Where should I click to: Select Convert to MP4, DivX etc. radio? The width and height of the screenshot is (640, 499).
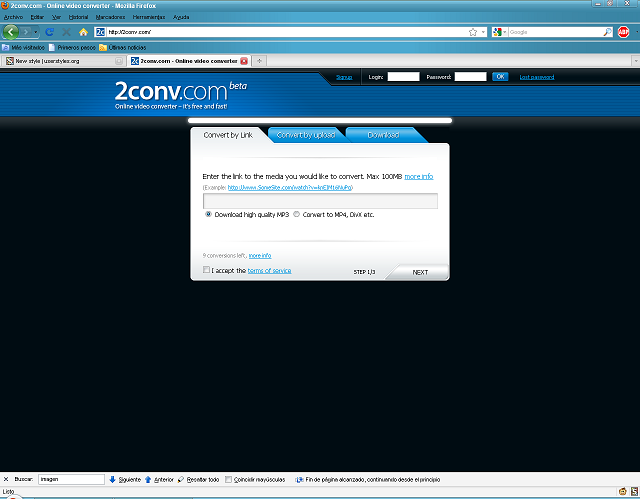click(x=296, y=214)
